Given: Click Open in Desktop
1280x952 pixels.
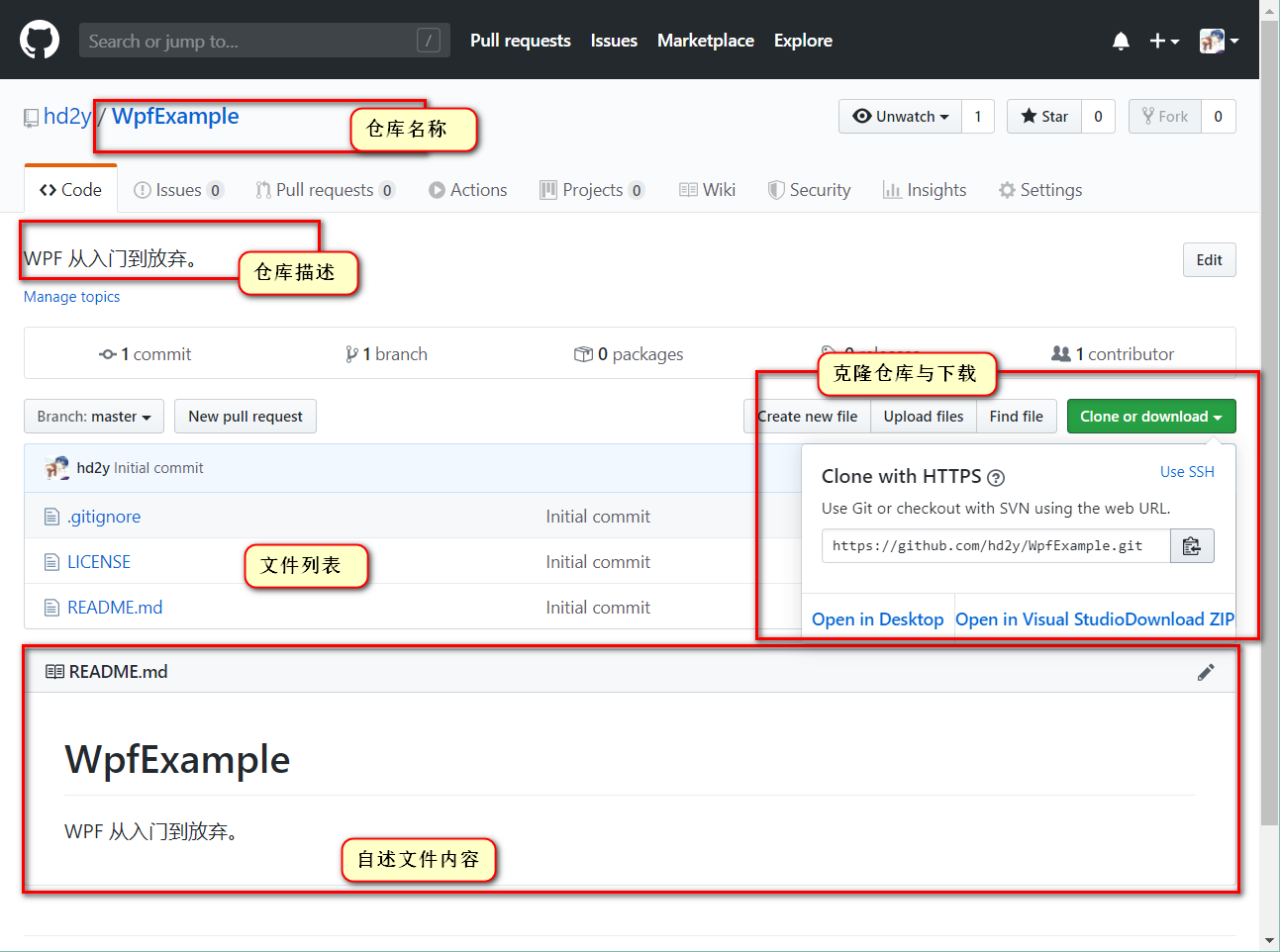Looking at the screenshot, I should [878, 619].
